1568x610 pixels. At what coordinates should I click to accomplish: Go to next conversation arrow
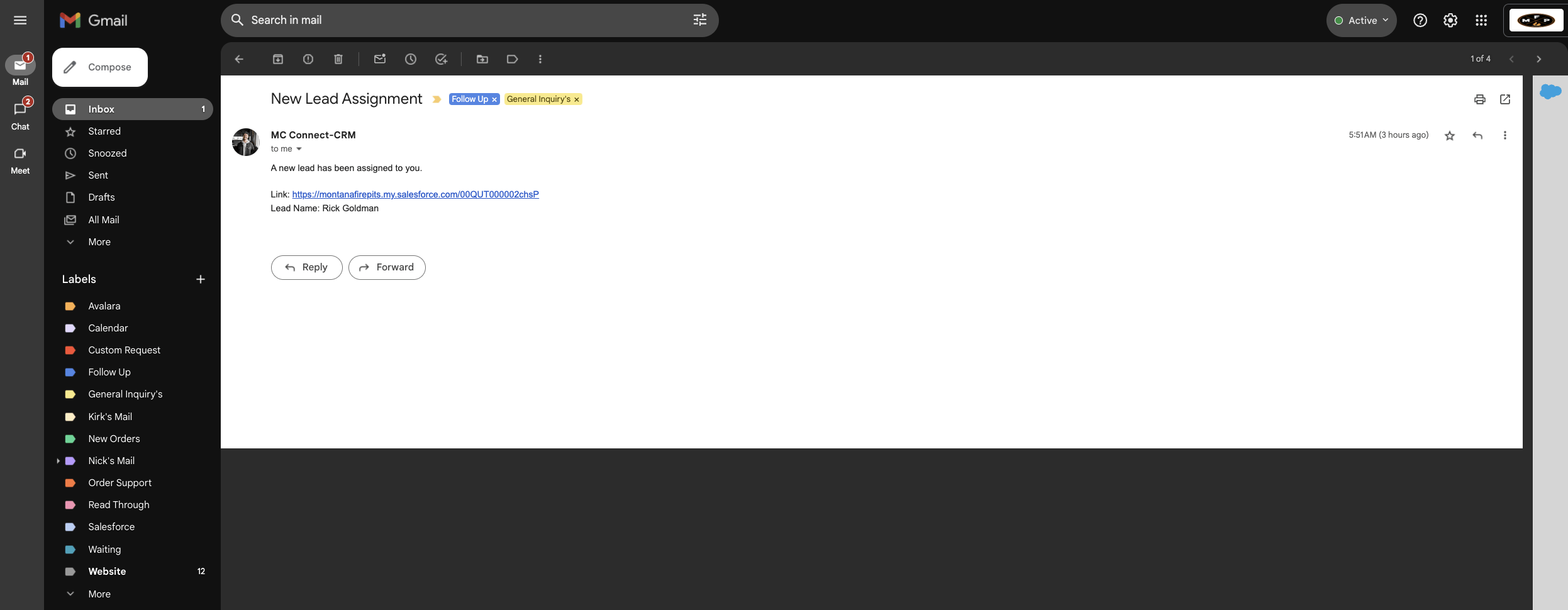coord(1539,59)
